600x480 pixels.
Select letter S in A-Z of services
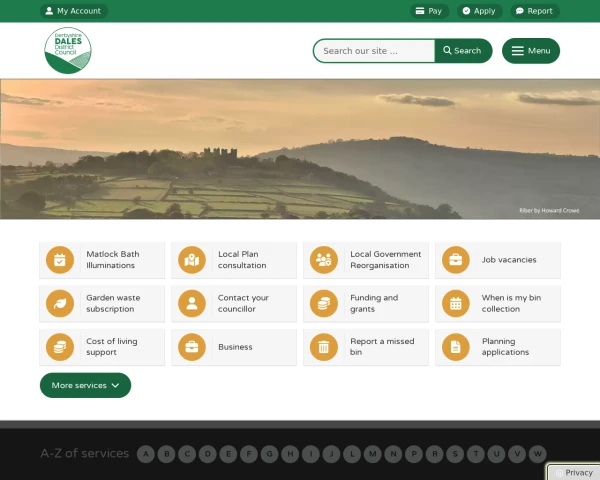455,454
